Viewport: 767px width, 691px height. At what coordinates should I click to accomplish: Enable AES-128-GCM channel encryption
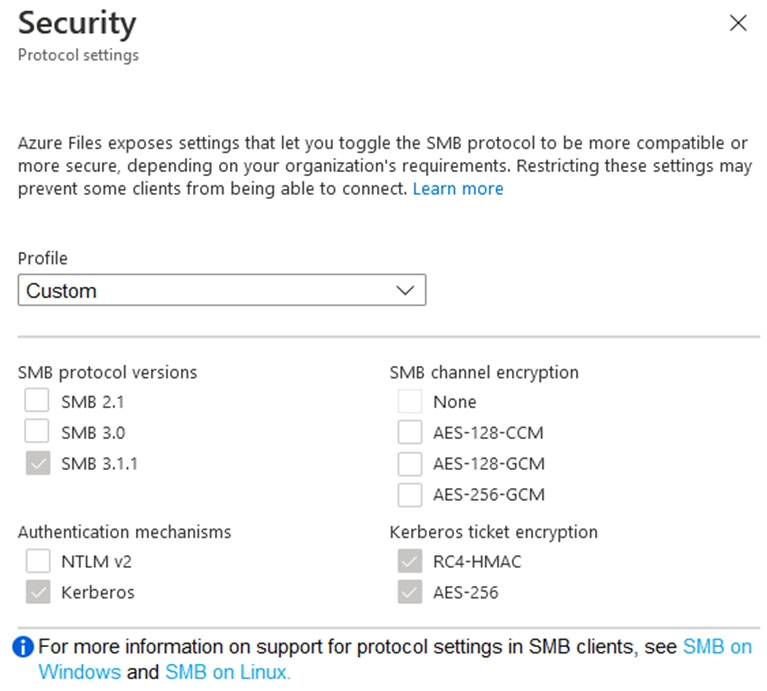pyautogui.click(x=410, y=464)
